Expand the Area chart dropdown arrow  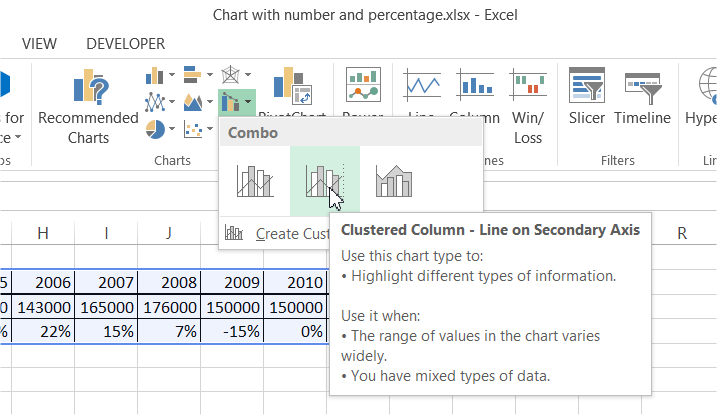point(209,101)
